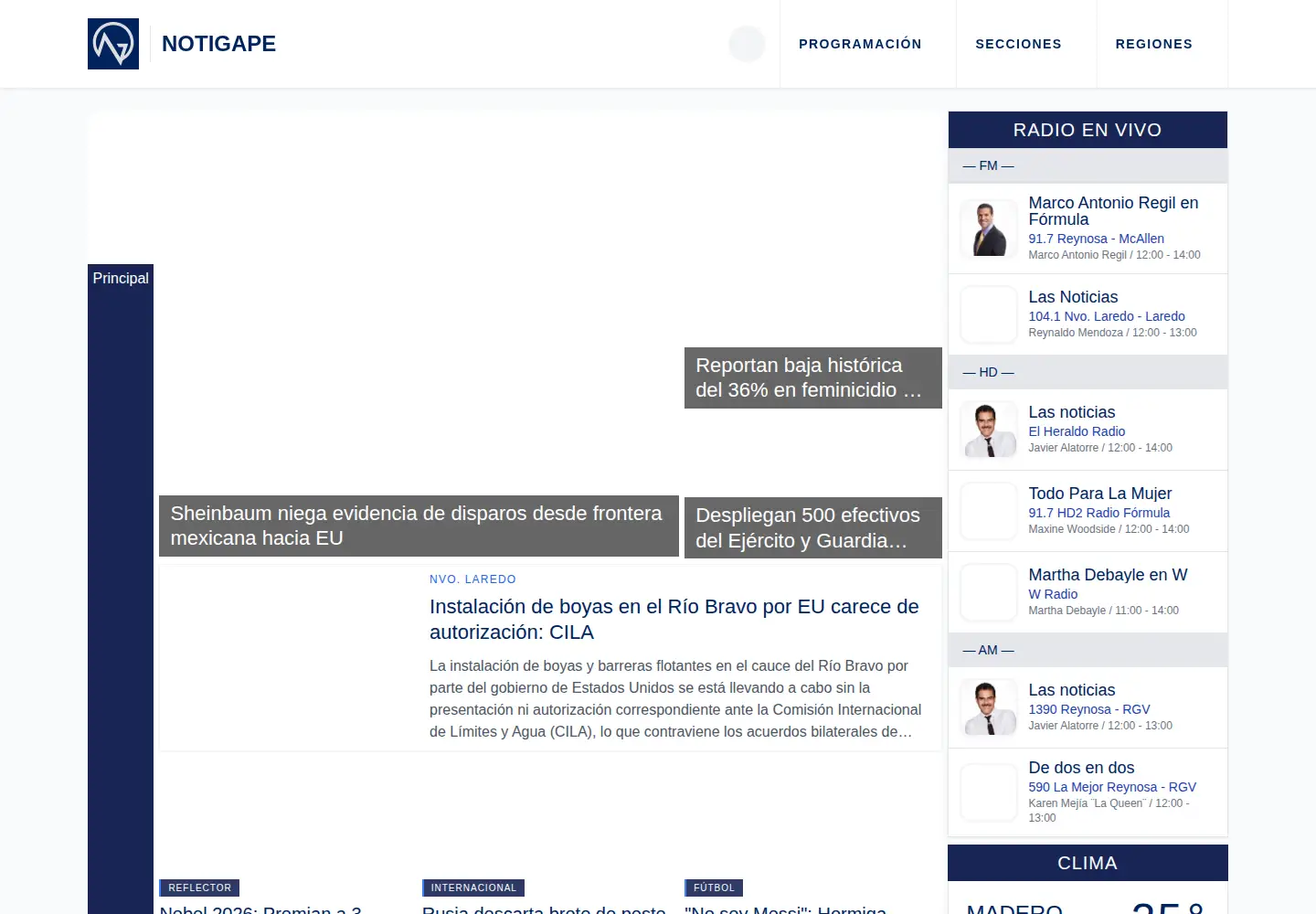Open the Regiones menu
This screenshot has width=1316, height=914.
point(1153,44)
